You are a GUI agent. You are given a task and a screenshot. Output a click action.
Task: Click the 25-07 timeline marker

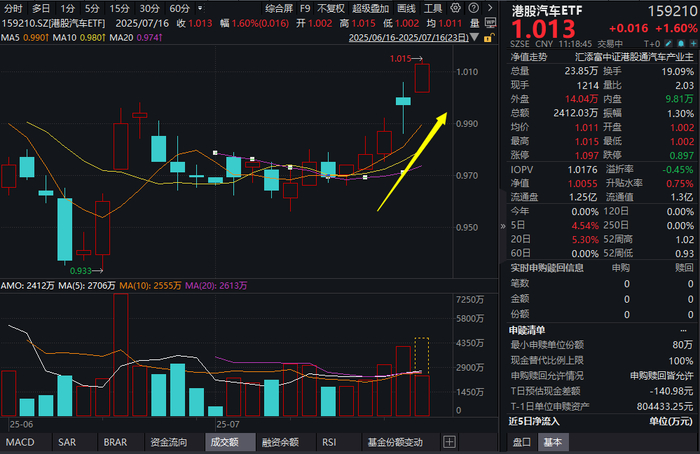[228, 424]
